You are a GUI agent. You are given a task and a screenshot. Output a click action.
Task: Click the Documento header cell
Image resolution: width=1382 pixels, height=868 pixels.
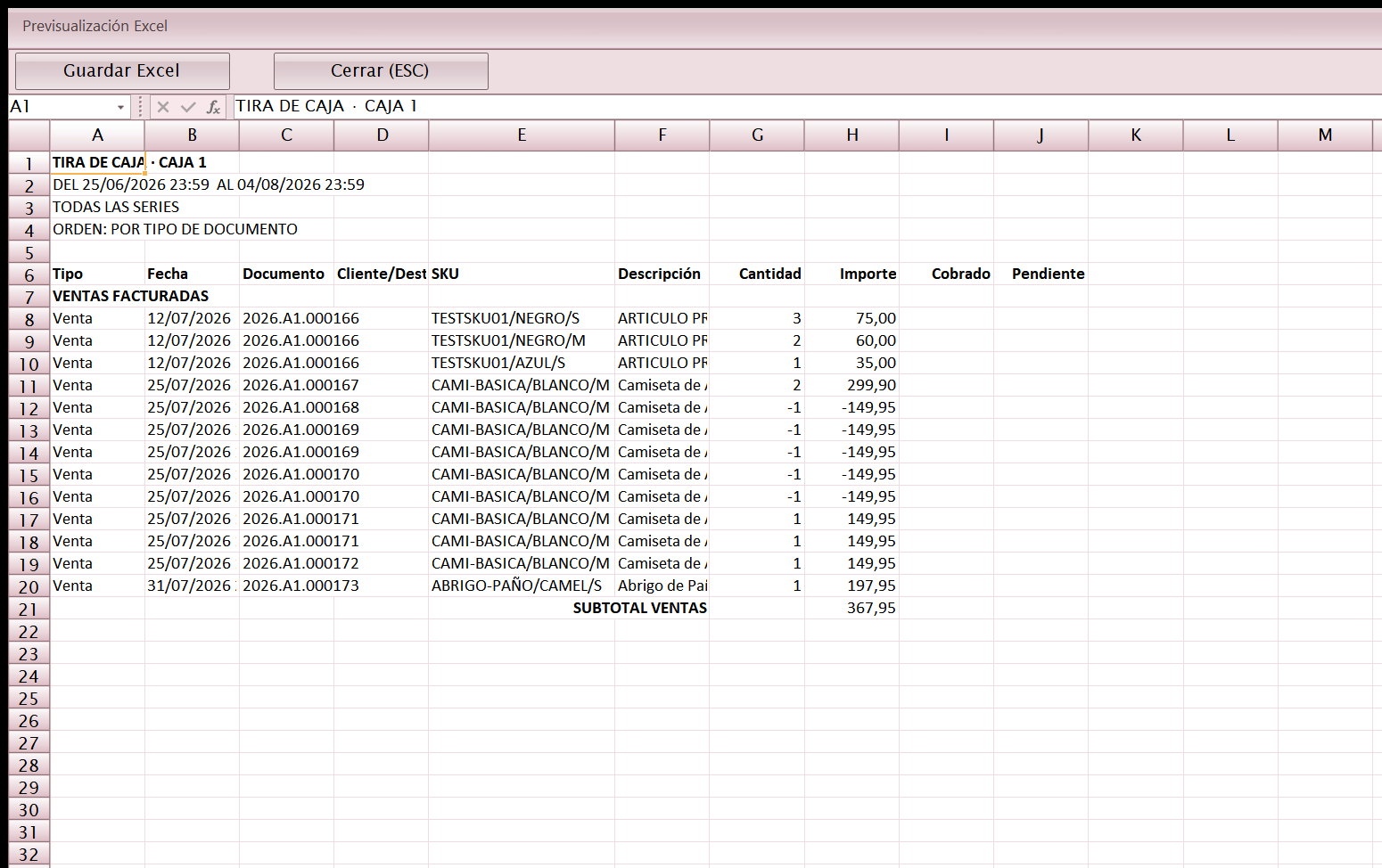point(286,274)
